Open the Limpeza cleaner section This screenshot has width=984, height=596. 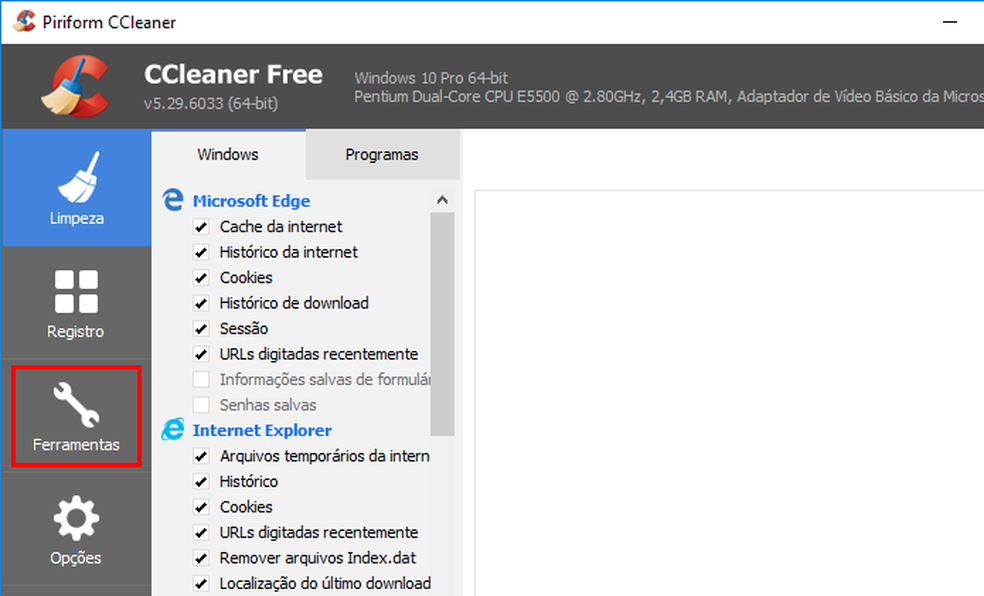(x=77, y=188)
